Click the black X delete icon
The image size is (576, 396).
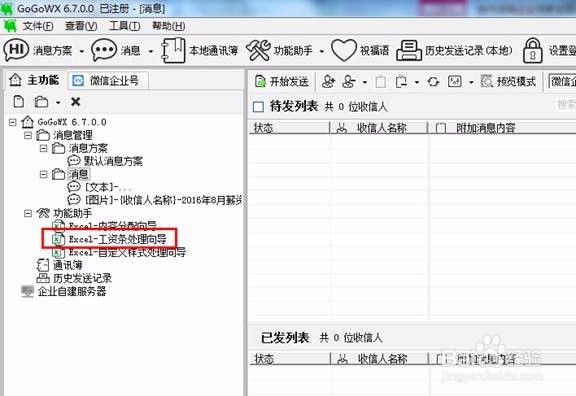[75, 101]
